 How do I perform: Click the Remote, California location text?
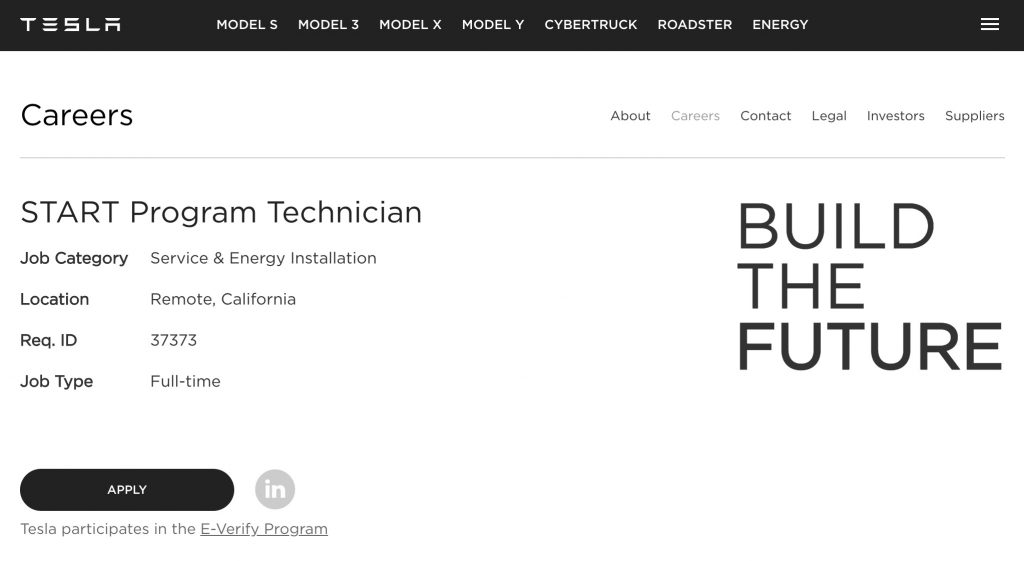coord(223,299)
